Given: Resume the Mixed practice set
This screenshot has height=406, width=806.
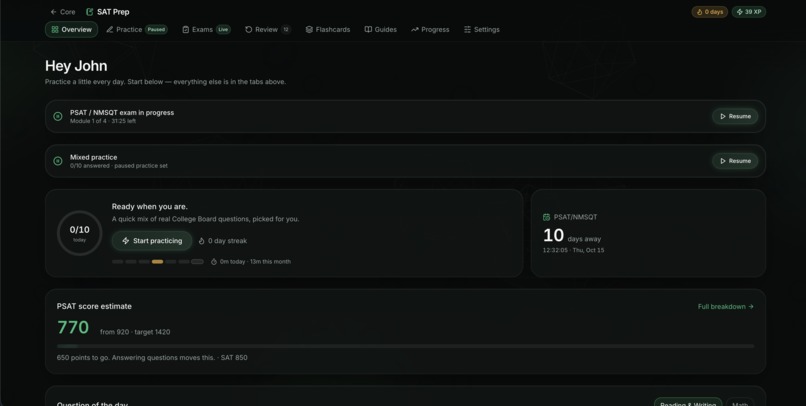Looking at the screenshot, I should 735,161.
